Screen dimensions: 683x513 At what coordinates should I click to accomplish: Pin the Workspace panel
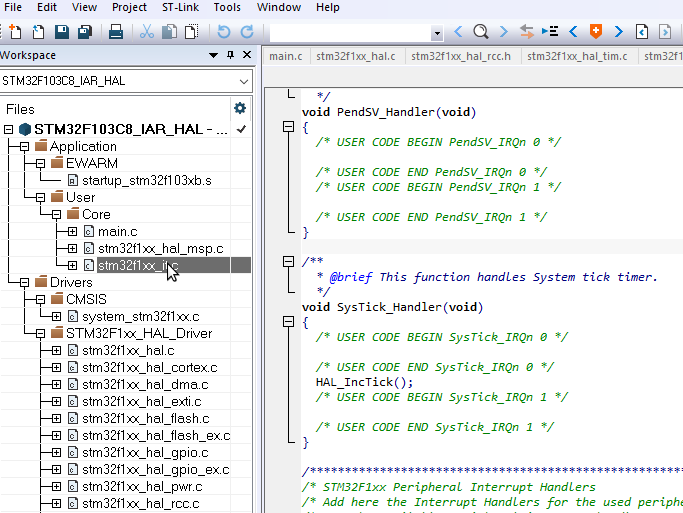(230, 55)
